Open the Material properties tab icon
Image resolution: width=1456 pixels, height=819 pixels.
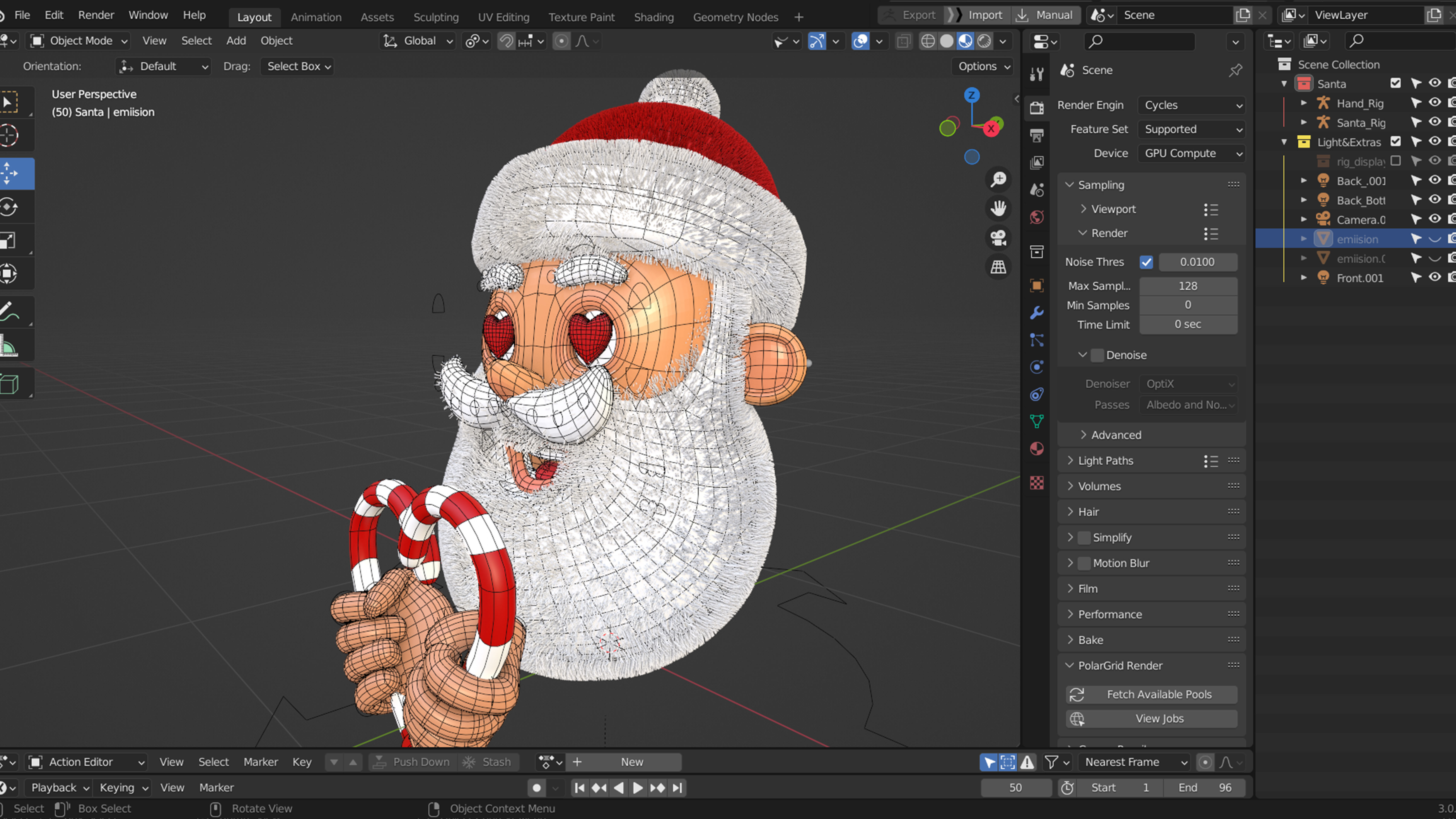pyautogui.click(x=1037, y=449)
